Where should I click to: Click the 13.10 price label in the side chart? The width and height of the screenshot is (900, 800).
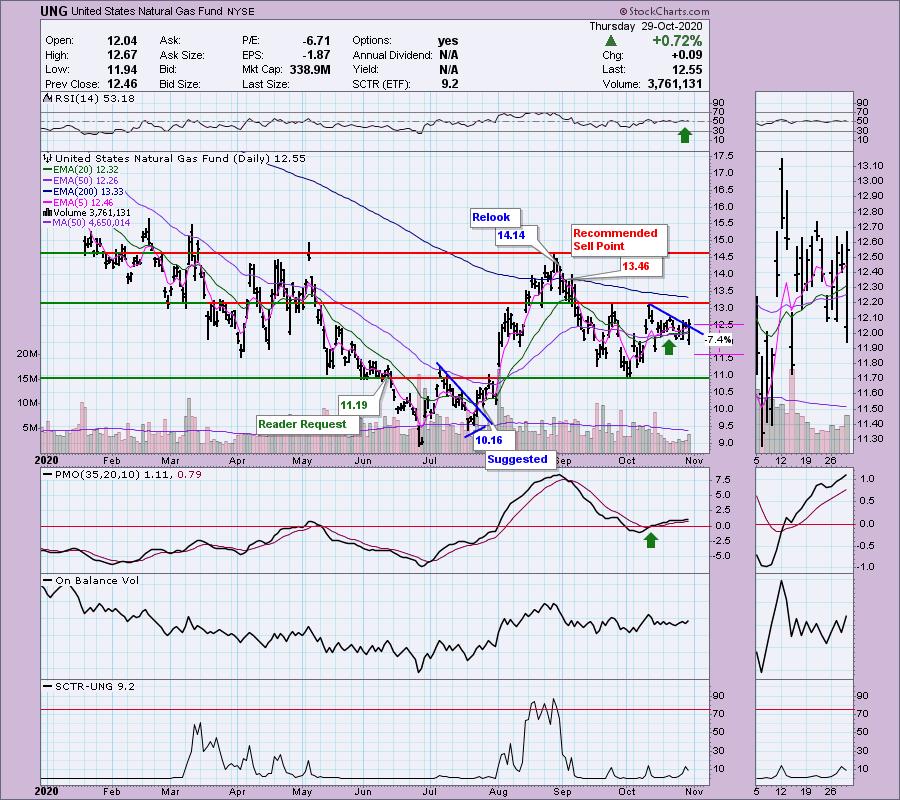(870, 166)
